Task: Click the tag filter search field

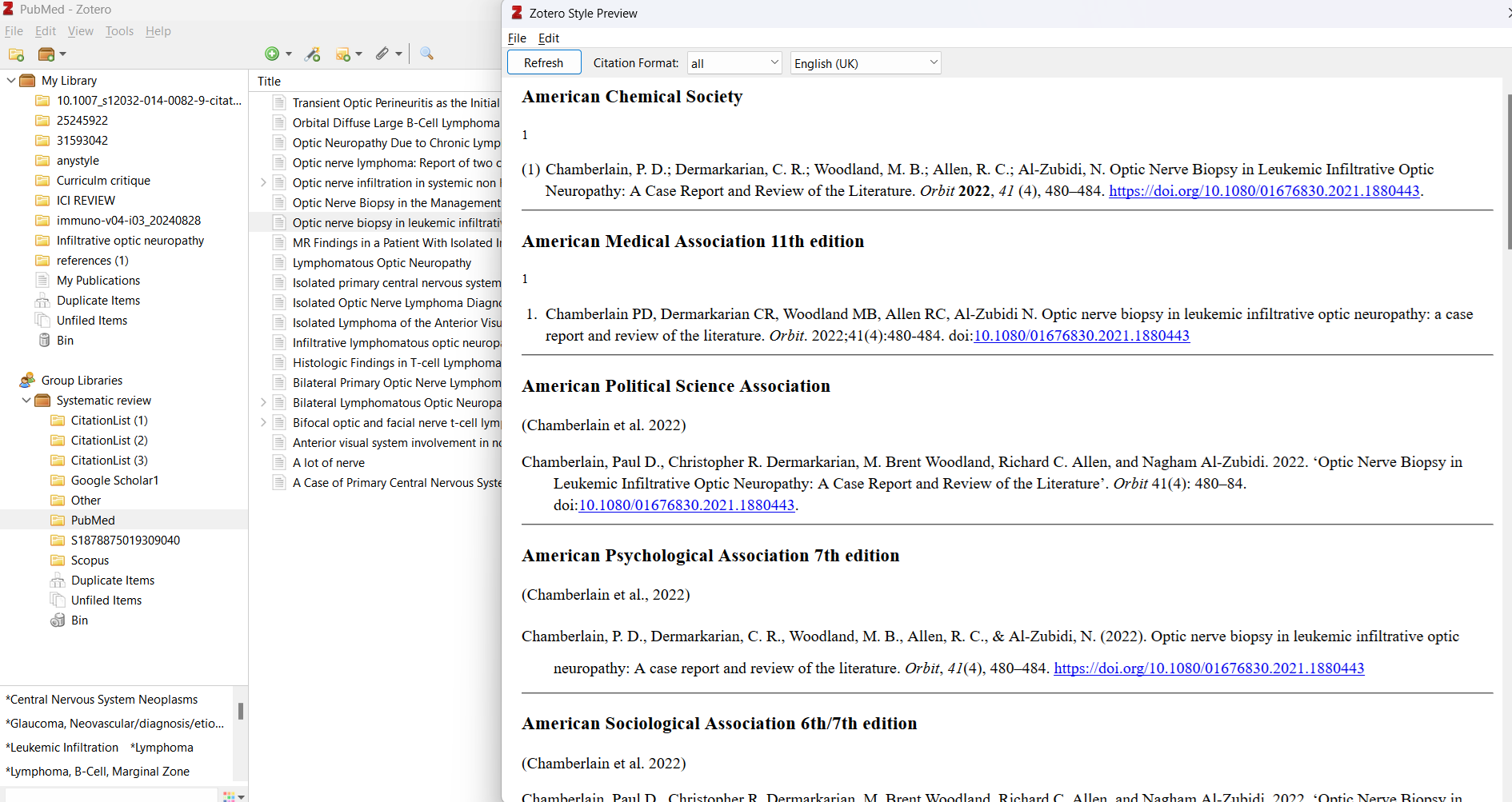Action: click(x=110, y=796)
